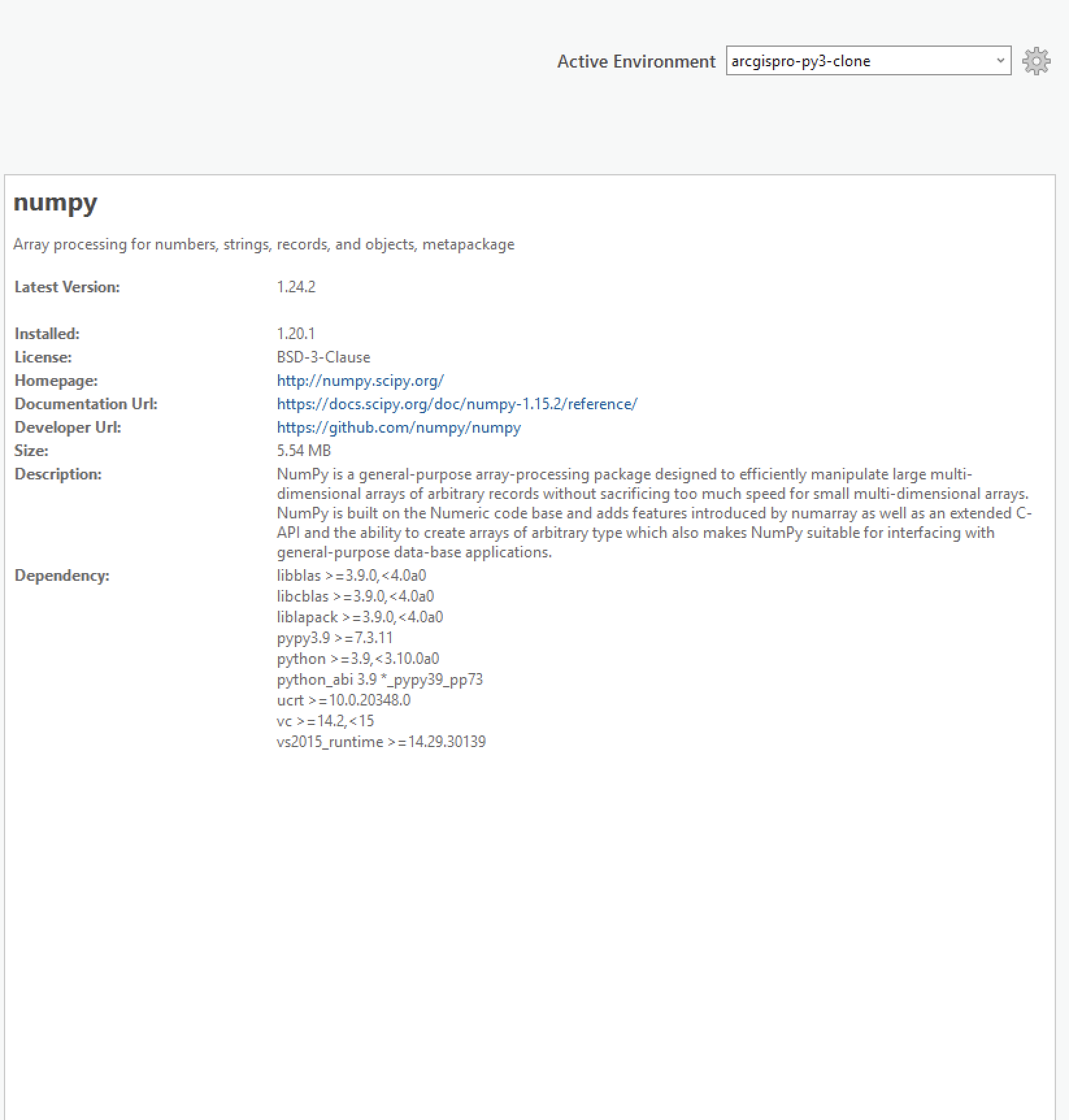Click the latest version value 1.24.2
1069x1120 pixels.
tap(296, 287)
